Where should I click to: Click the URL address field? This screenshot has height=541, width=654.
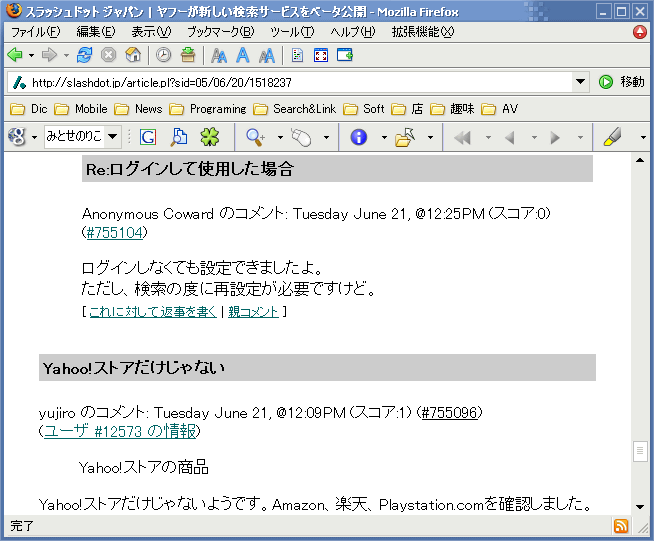pos(300,82)
